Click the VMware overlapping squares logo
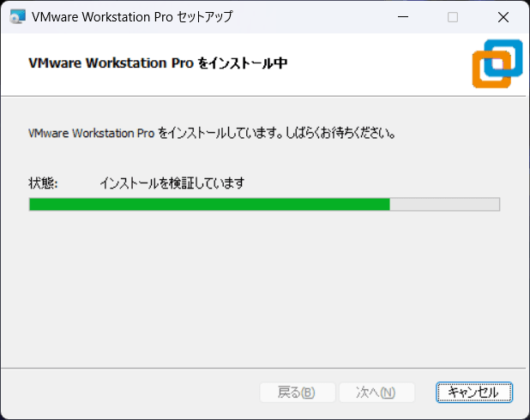Screen dimensions: 530x420 pos(498,64)
